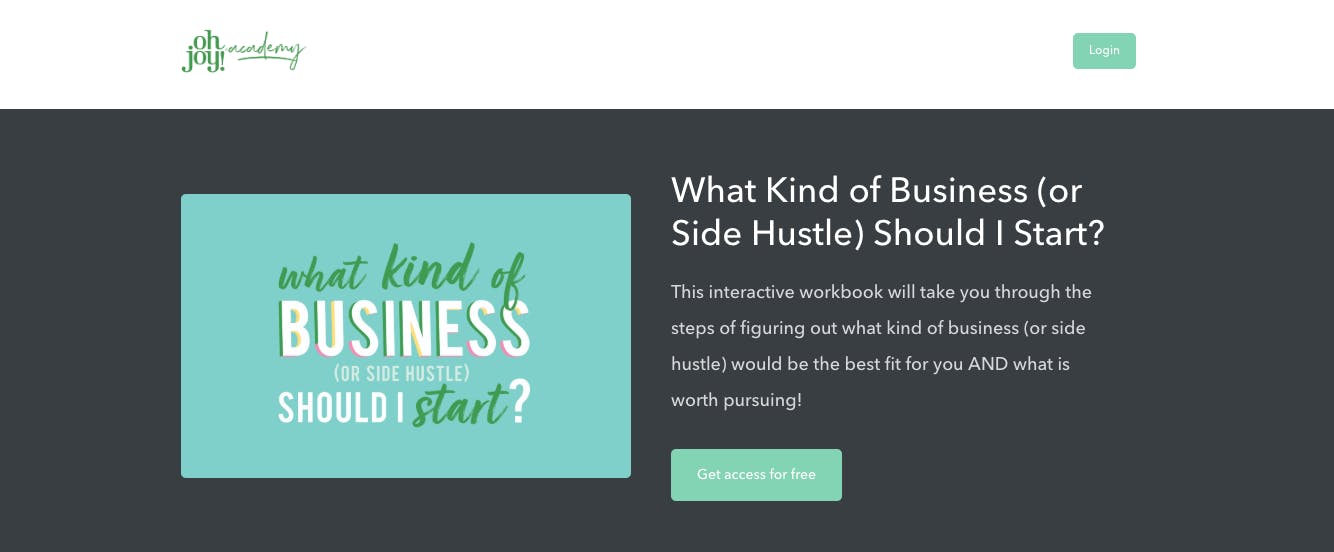The height and width of the screenshot is (552, 1334).
Task: Click the second heading line "Side Hustle) Should I Start?"
Action: (888, 233)
